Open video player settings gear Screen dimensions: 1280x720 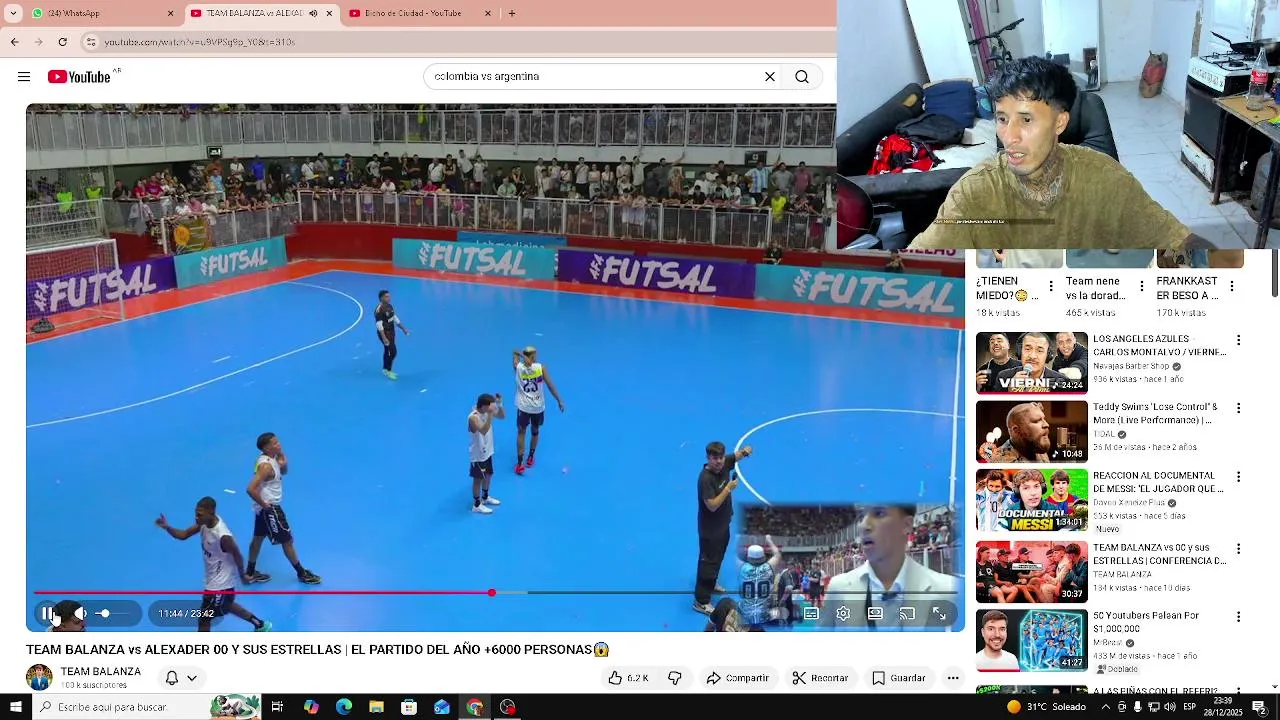click(x=843, y=613)
